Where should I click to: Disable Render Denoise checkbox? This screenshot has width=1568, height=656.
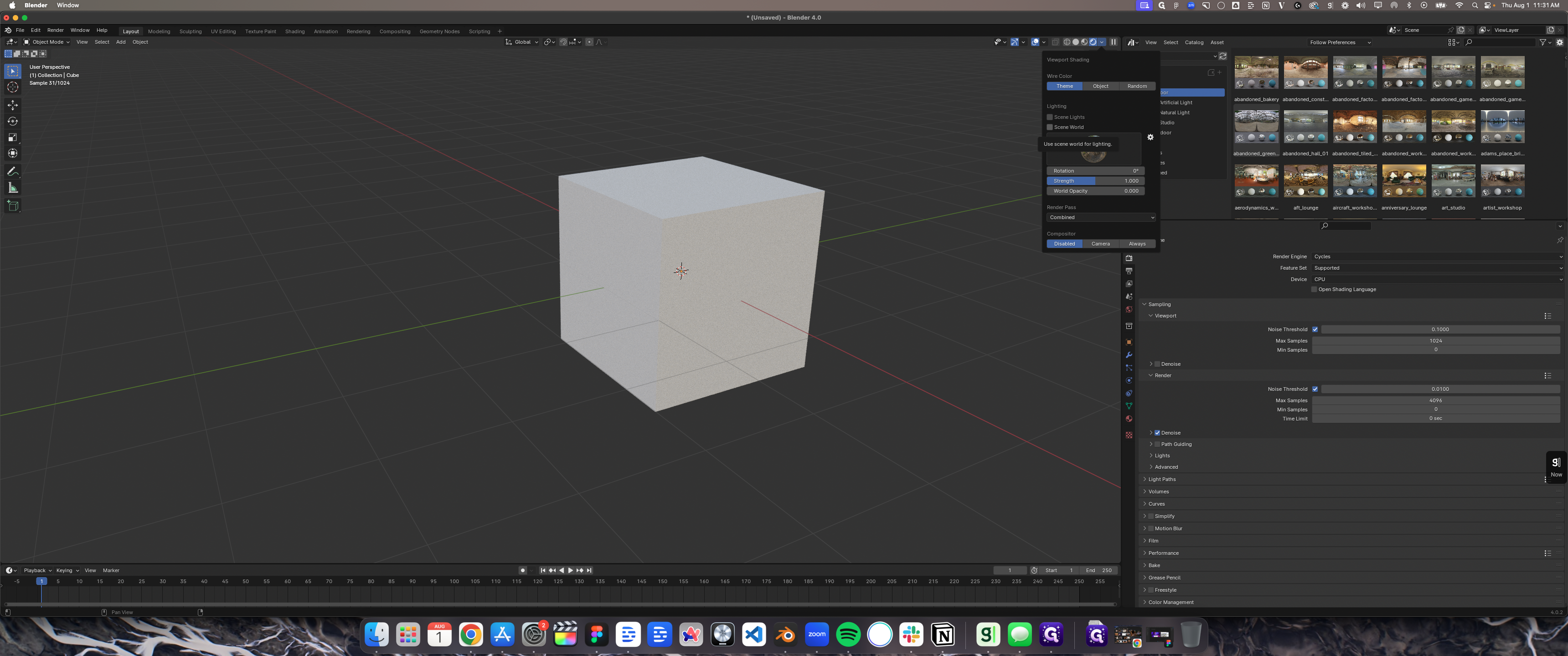point(1157,433)
